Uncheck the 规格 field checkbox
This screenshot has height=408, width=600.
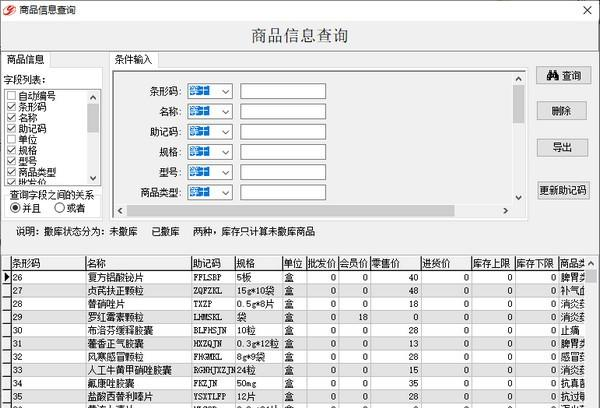pos(11,150)
